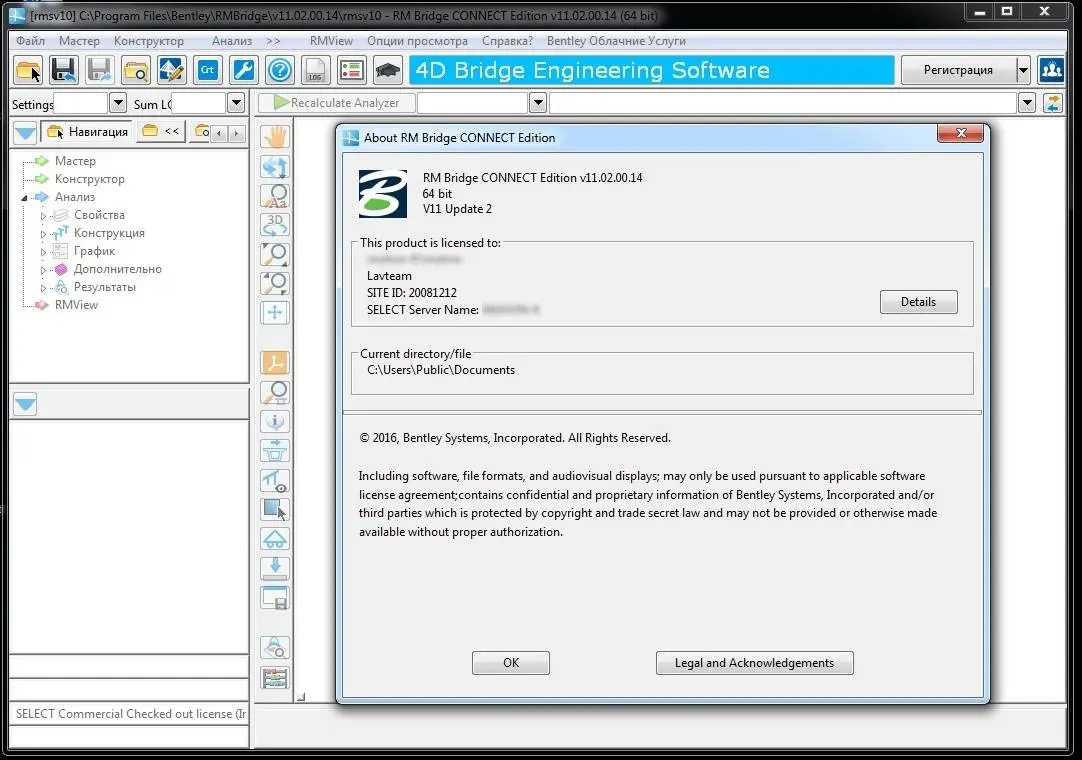Expand the Конструкция tree node
The width and height of the screenshot is (1082, 760).
(x=43, y=233)
